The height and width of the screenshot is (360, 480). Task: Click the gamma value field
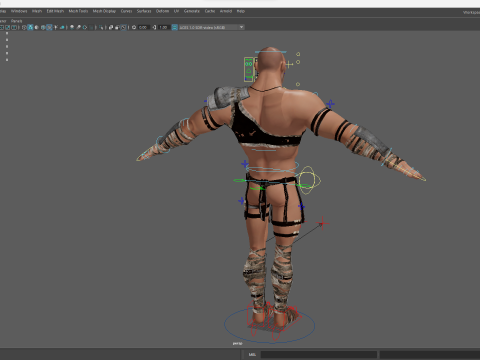[x=164, y=27]
